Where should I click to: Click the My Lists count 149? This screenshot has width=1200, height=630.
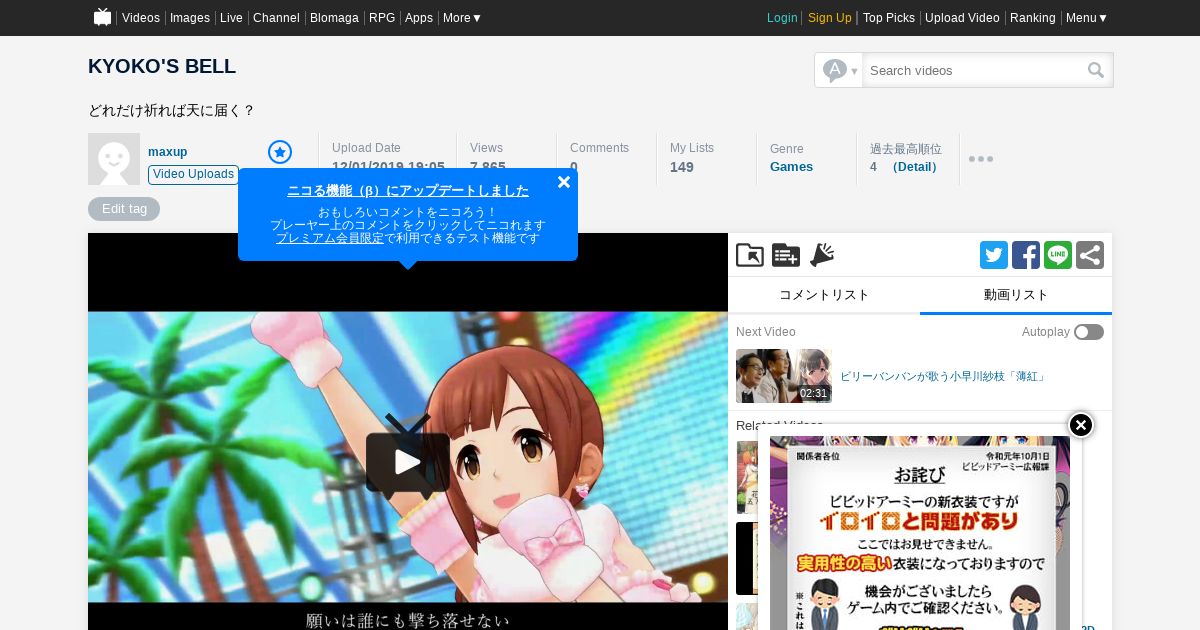click(682, 167)
